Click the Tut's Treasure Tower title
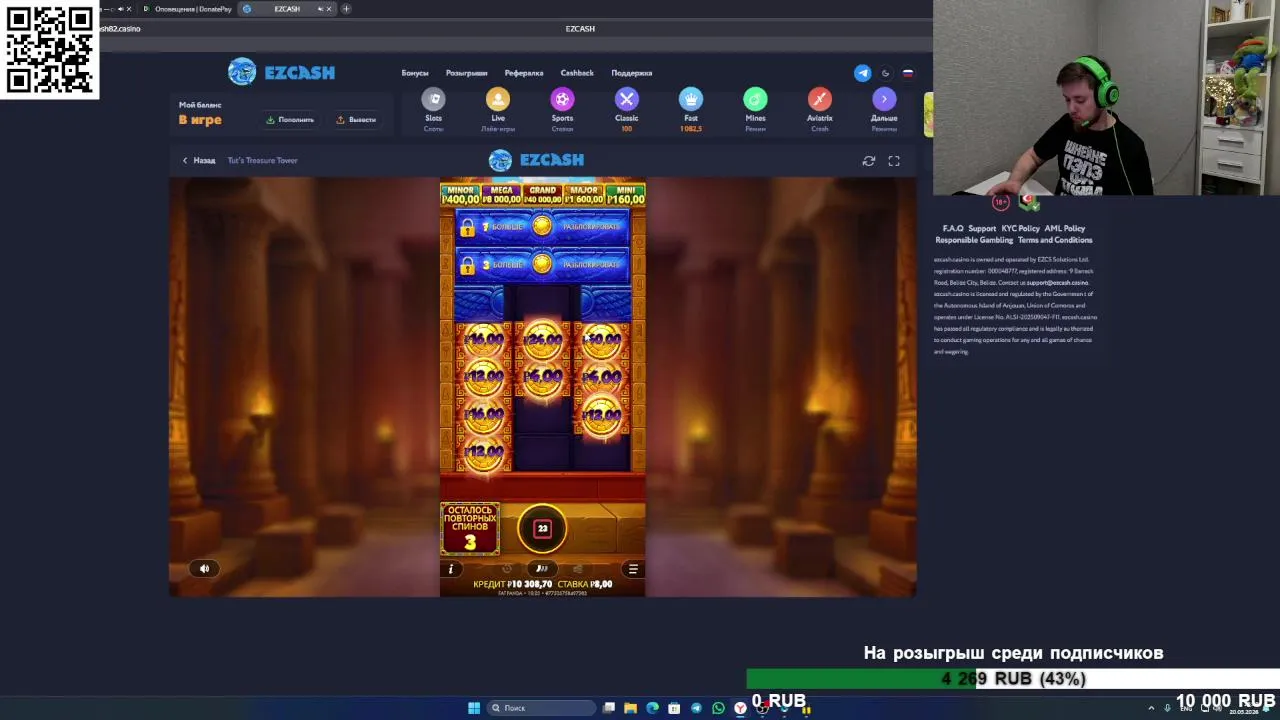 [262, 160]
